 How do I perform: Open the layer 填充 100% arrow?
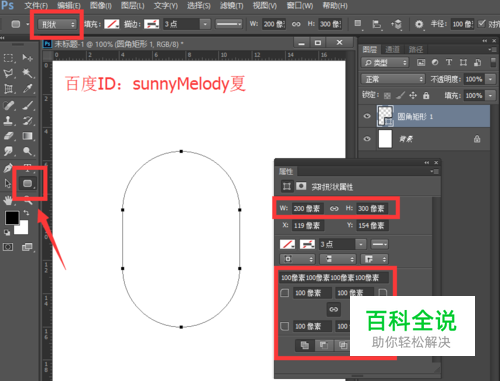[x=490, y=96]
